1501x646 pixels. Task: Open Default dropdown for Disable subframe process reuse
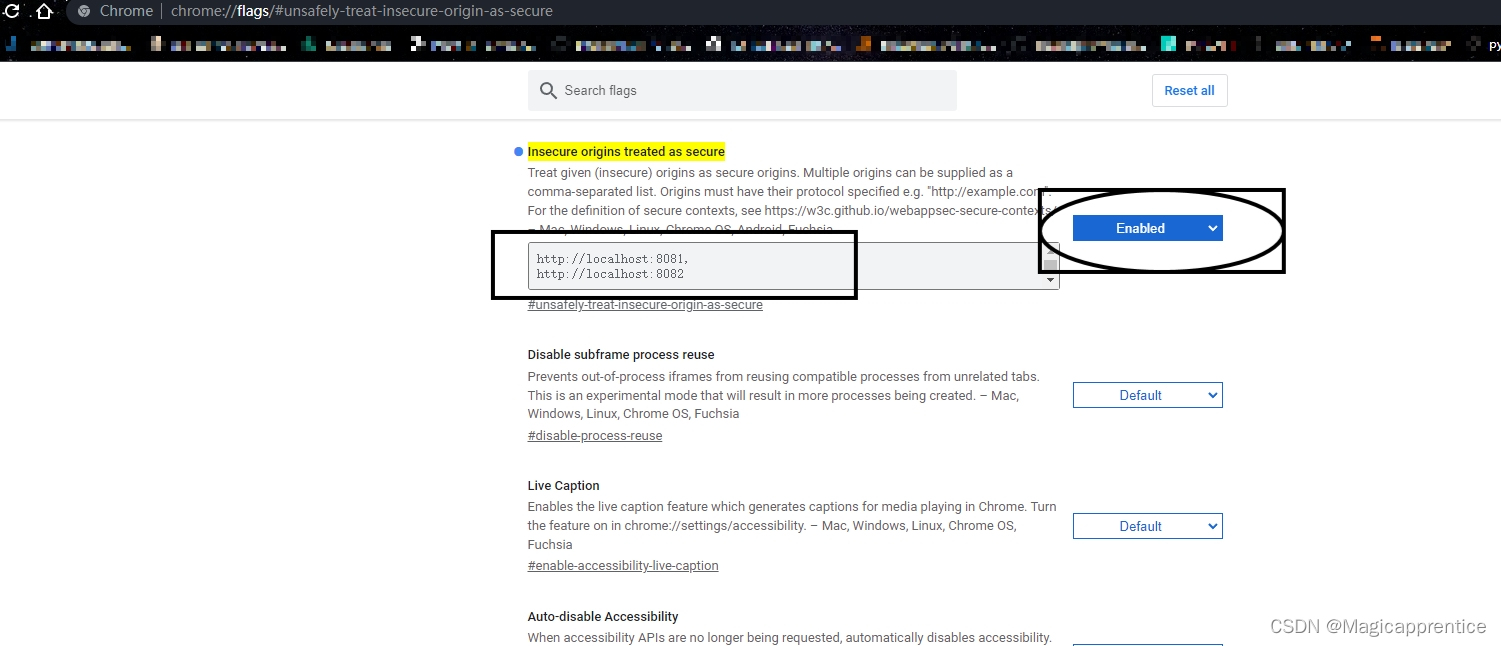pos(1147,395)
